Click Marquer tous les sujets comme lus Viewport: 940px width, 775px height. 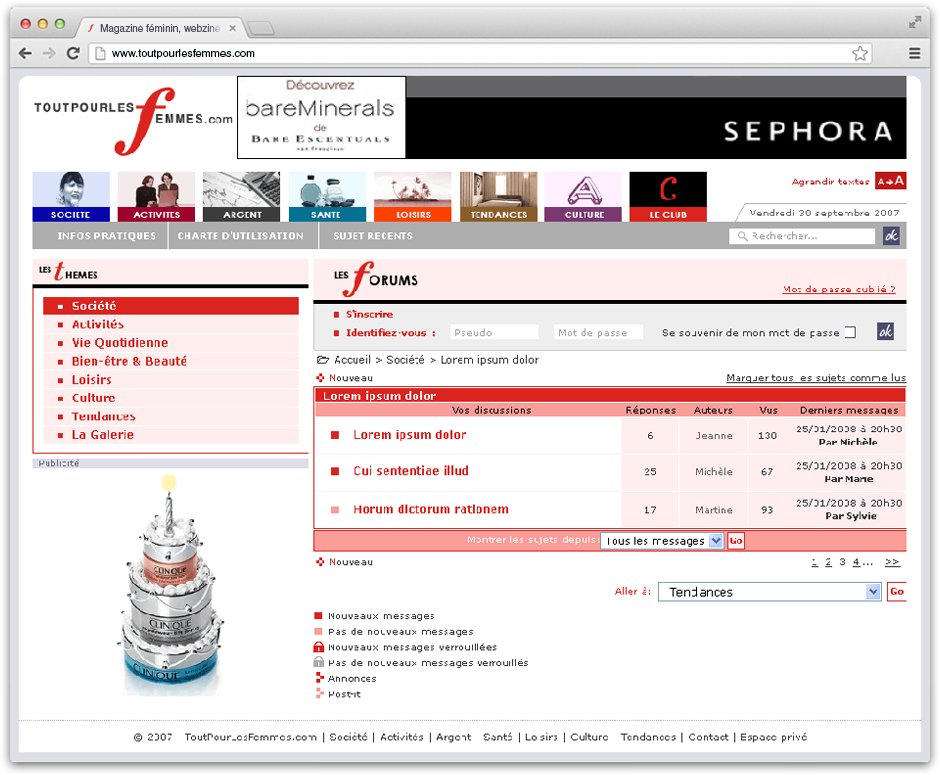click(x=815, y=378)
